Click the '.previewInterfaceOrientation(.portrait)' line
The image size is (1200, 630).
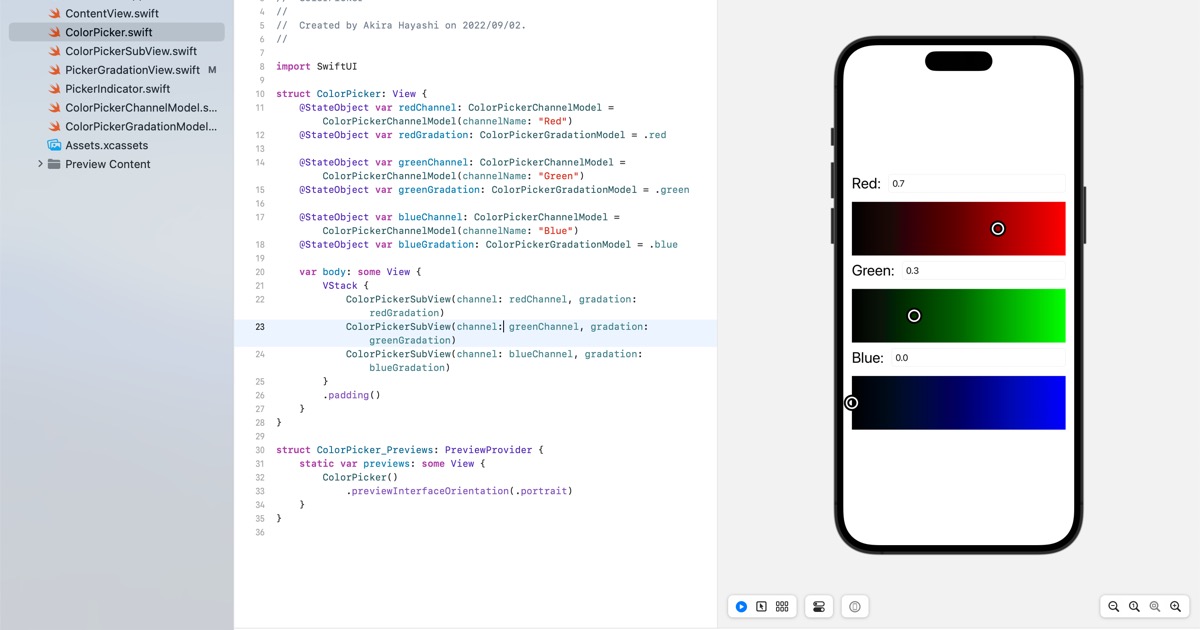coord(460,491)
